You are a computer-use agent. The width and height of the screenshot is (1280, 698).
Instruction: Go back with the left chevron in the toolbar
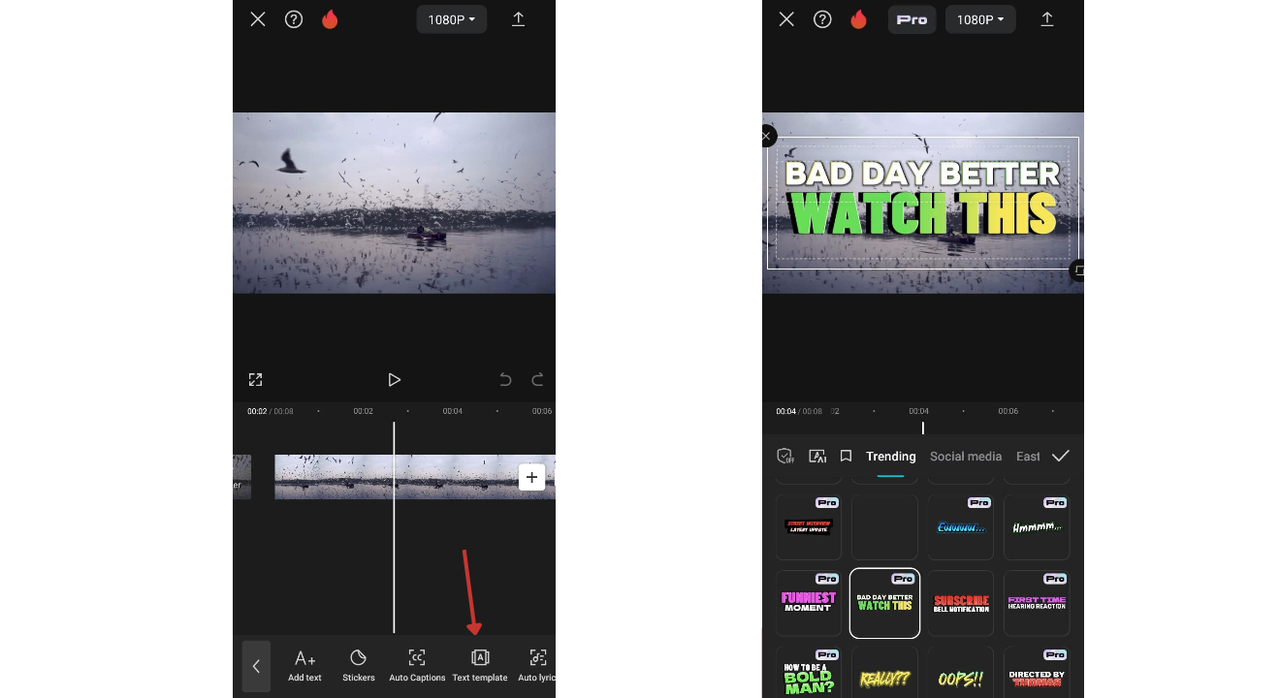[256, 666]
